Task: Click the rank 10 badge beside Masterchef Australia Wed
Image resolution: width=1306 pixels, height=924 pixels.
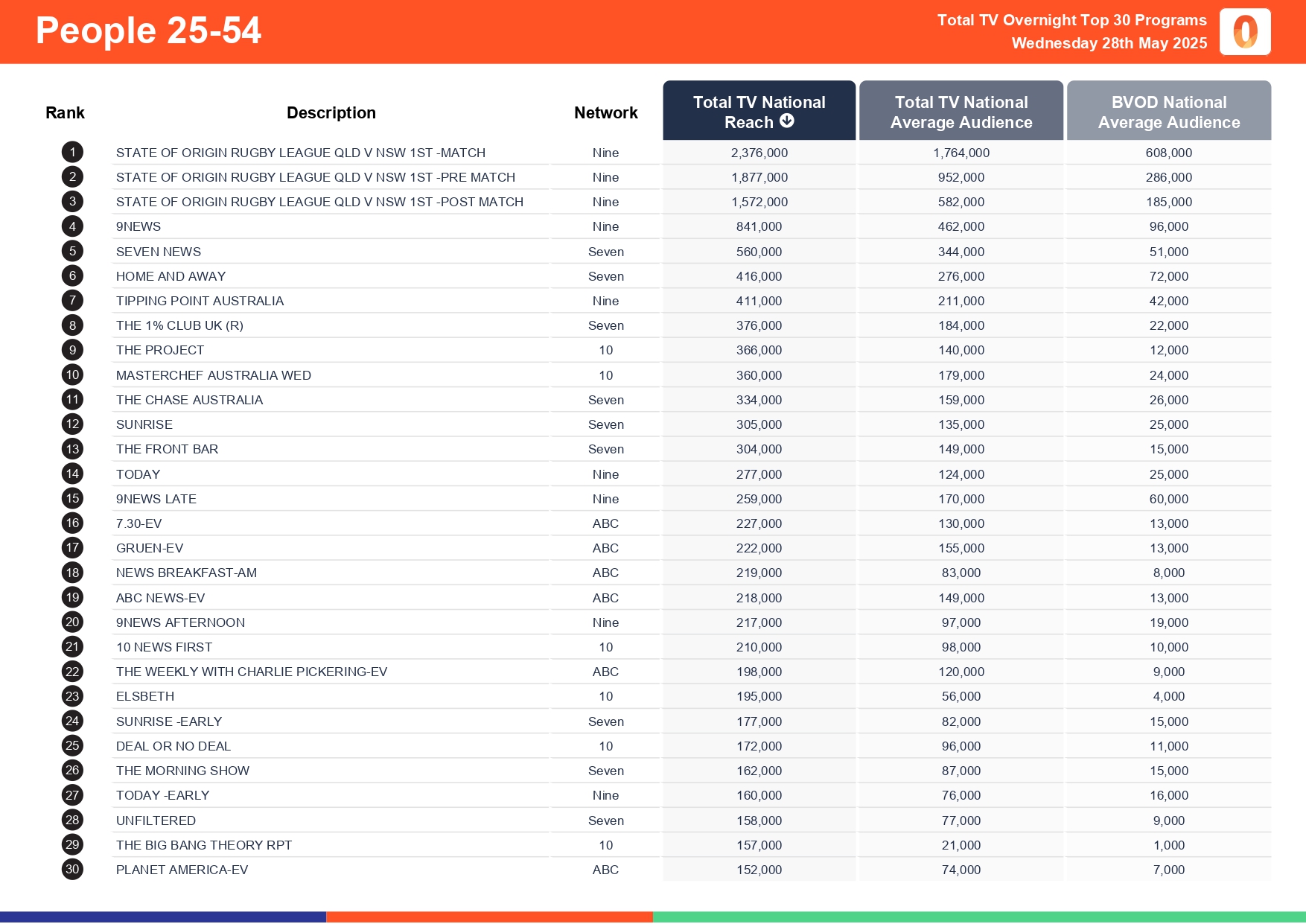Action: (x=72, y=375)
